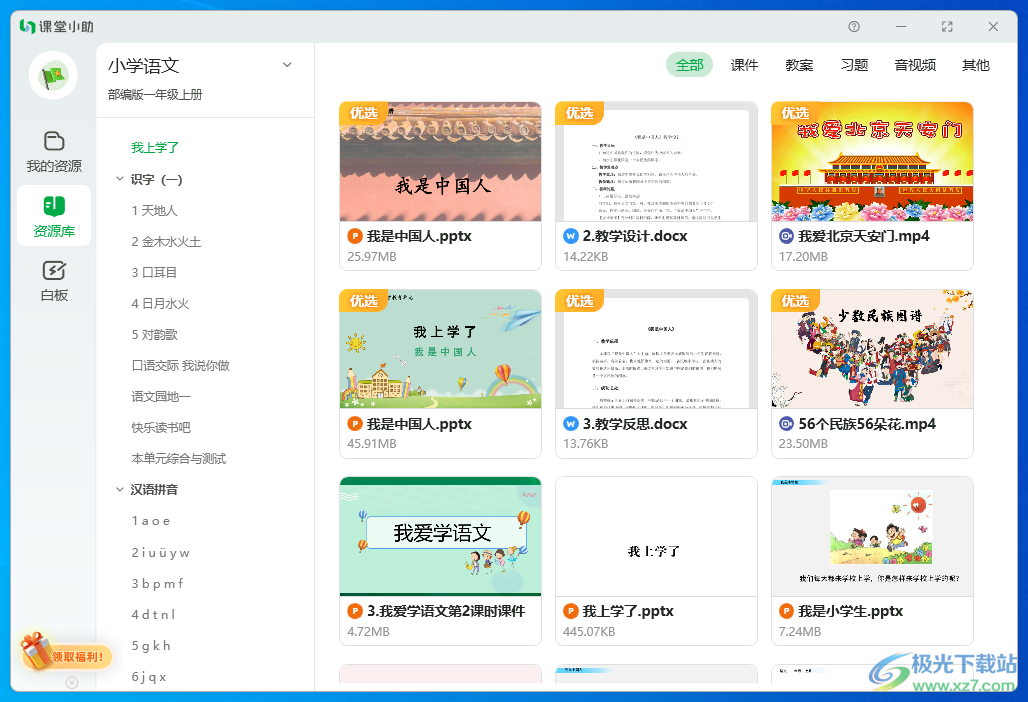
Task: Switch to the 音视频 filter tab
Action: (915, 65)
